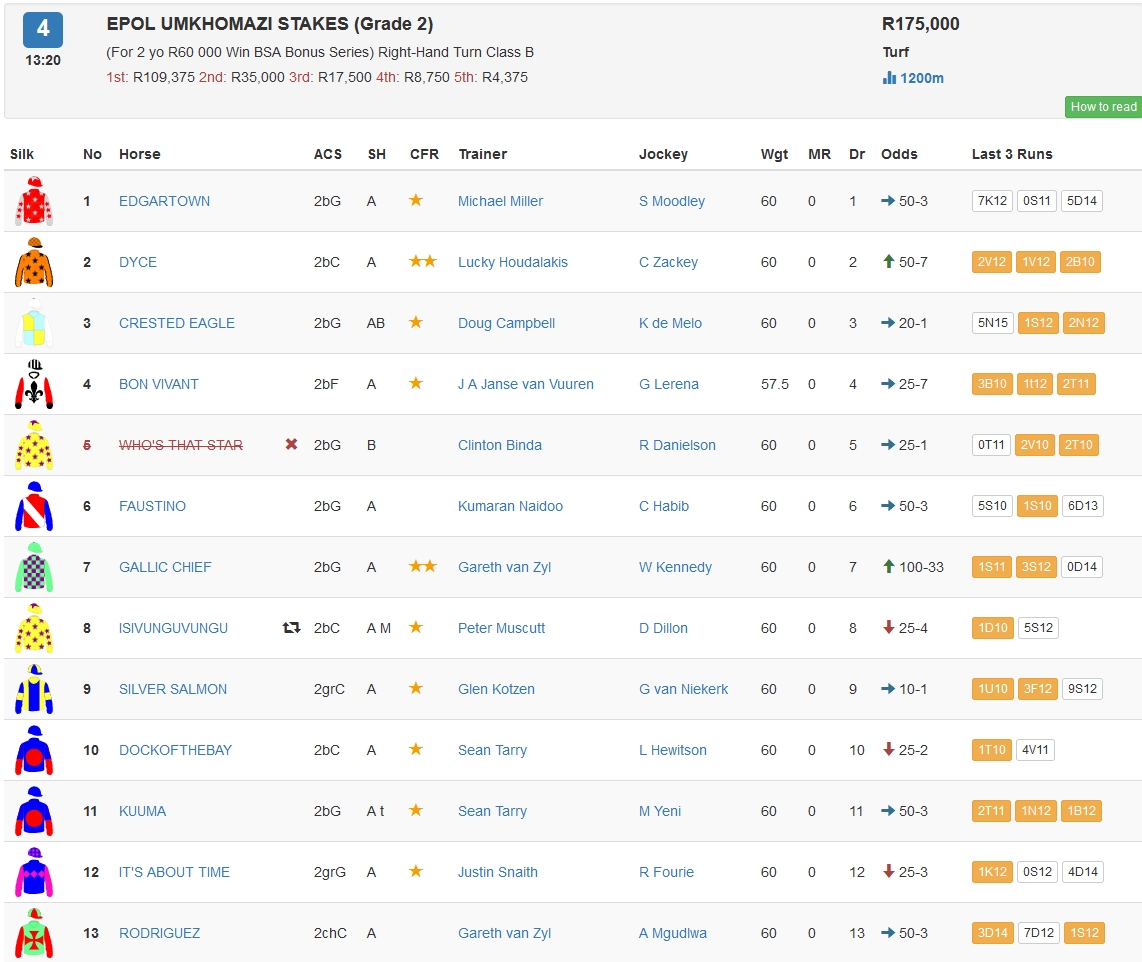Click Dyce's orange jockey silk icon
1142x962 pixels.
33,262
